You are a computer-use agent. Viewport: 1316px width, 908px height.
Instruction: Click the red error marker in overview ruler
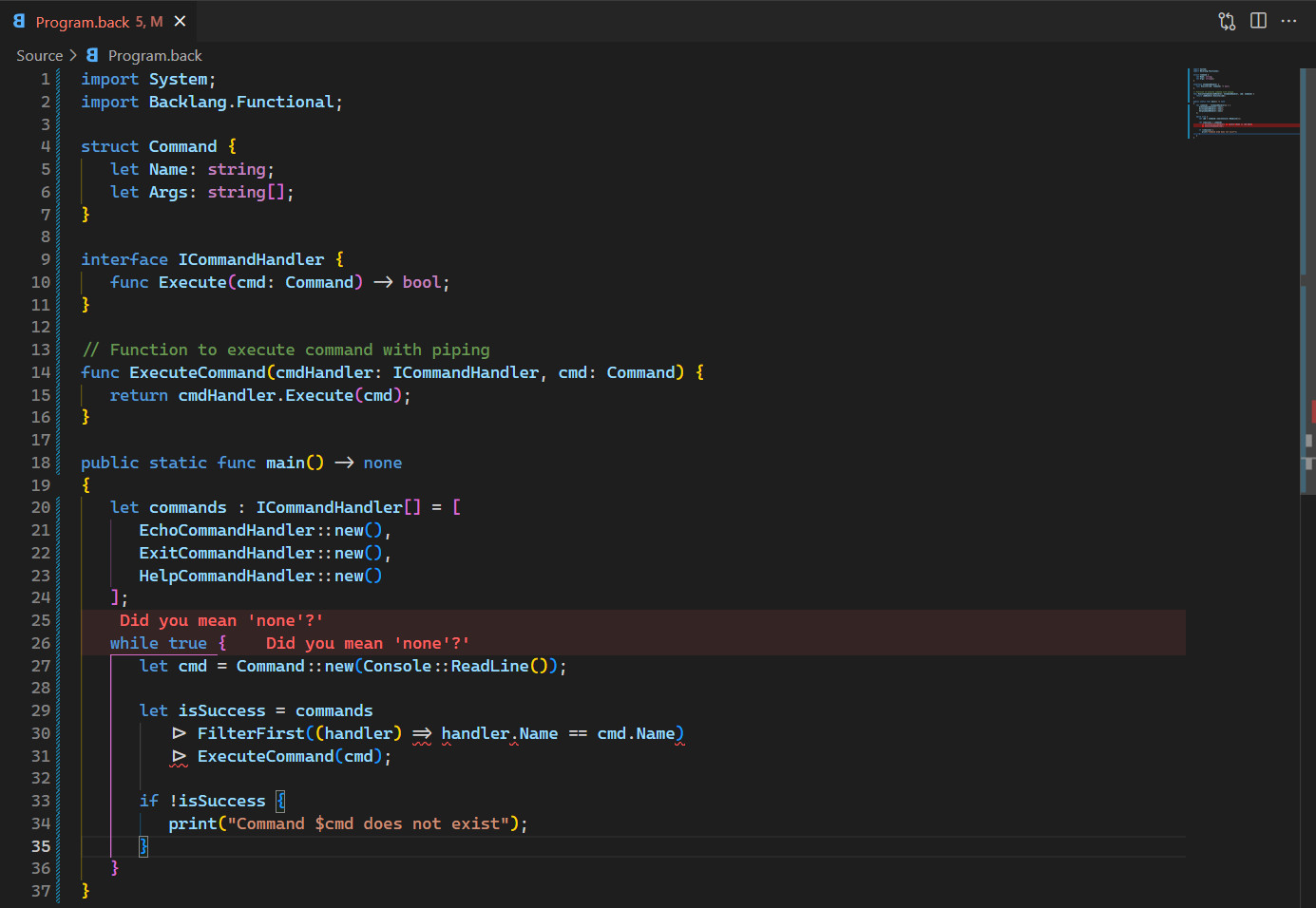point(1312,410)
